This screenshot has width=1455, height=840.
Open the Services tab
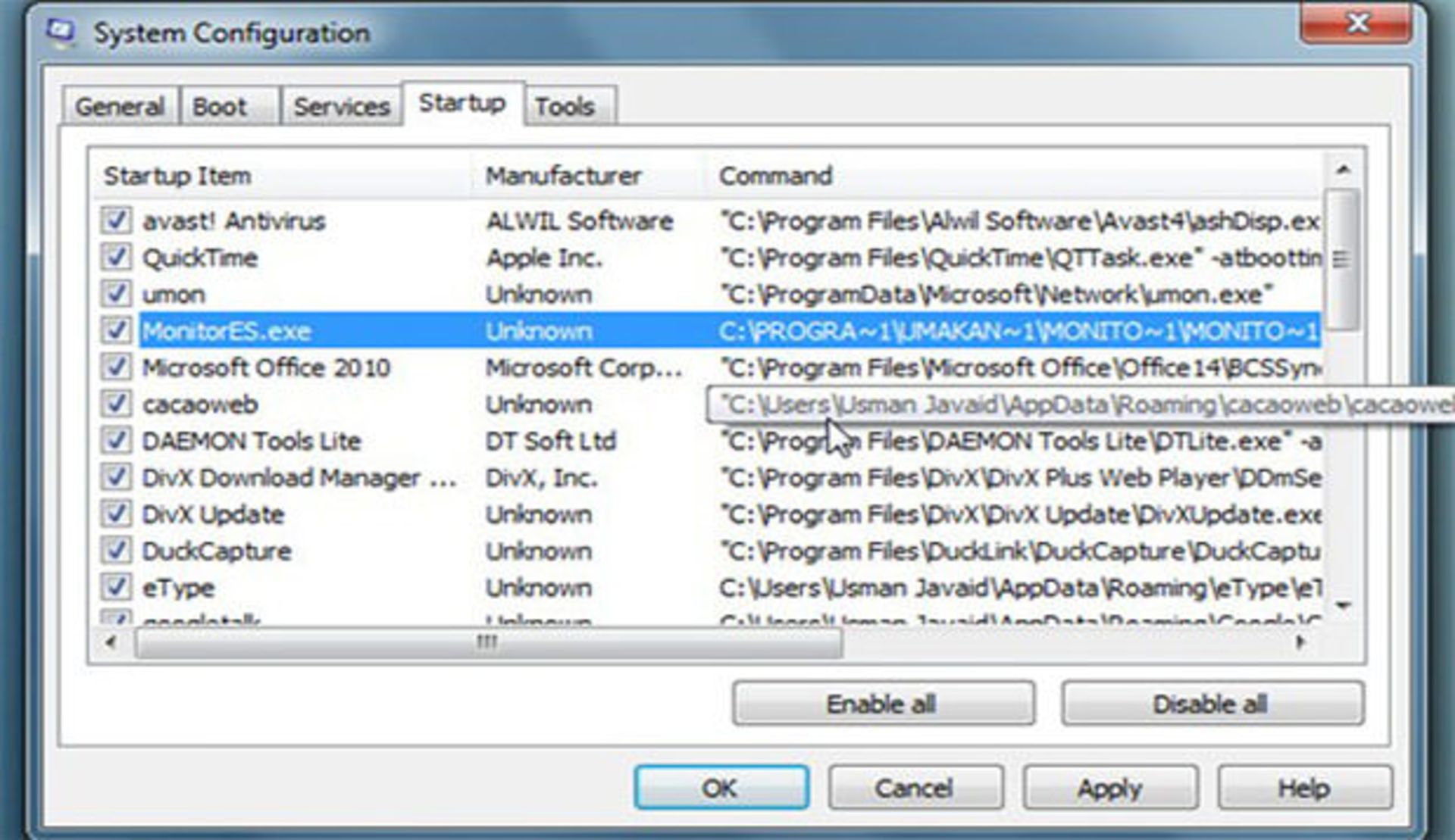tap(341, 106)
